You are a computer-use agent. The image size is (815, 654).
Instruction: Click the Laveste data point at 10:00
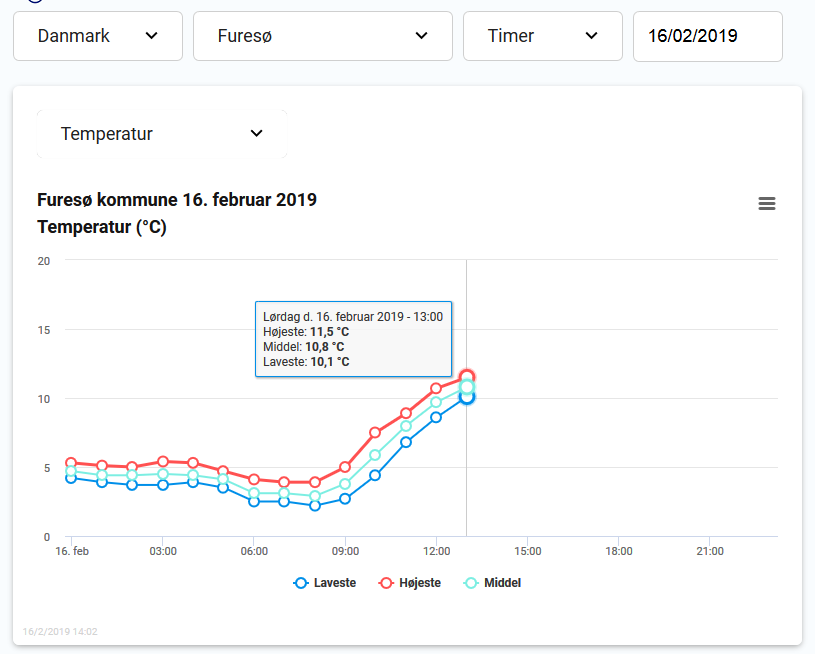[x=375, y=475]
